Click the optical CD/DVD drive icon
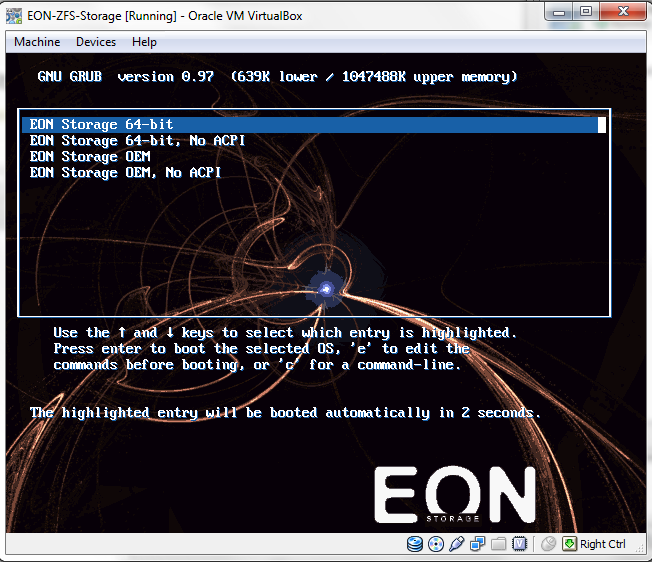The image size is (652, 562). coord(436,544)
